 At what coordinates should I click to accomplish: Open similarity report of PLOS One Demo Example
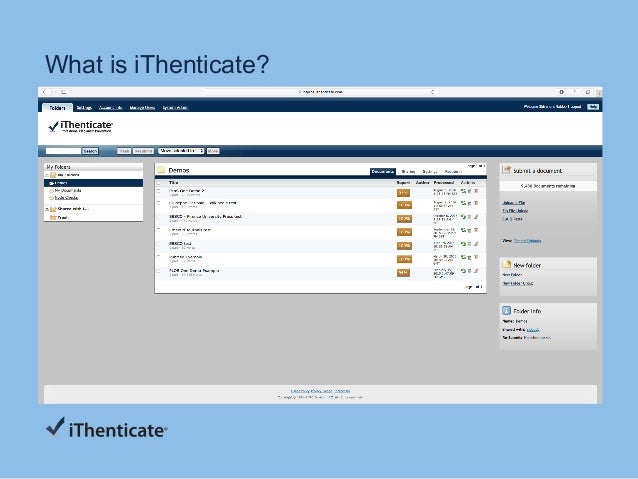403,273
